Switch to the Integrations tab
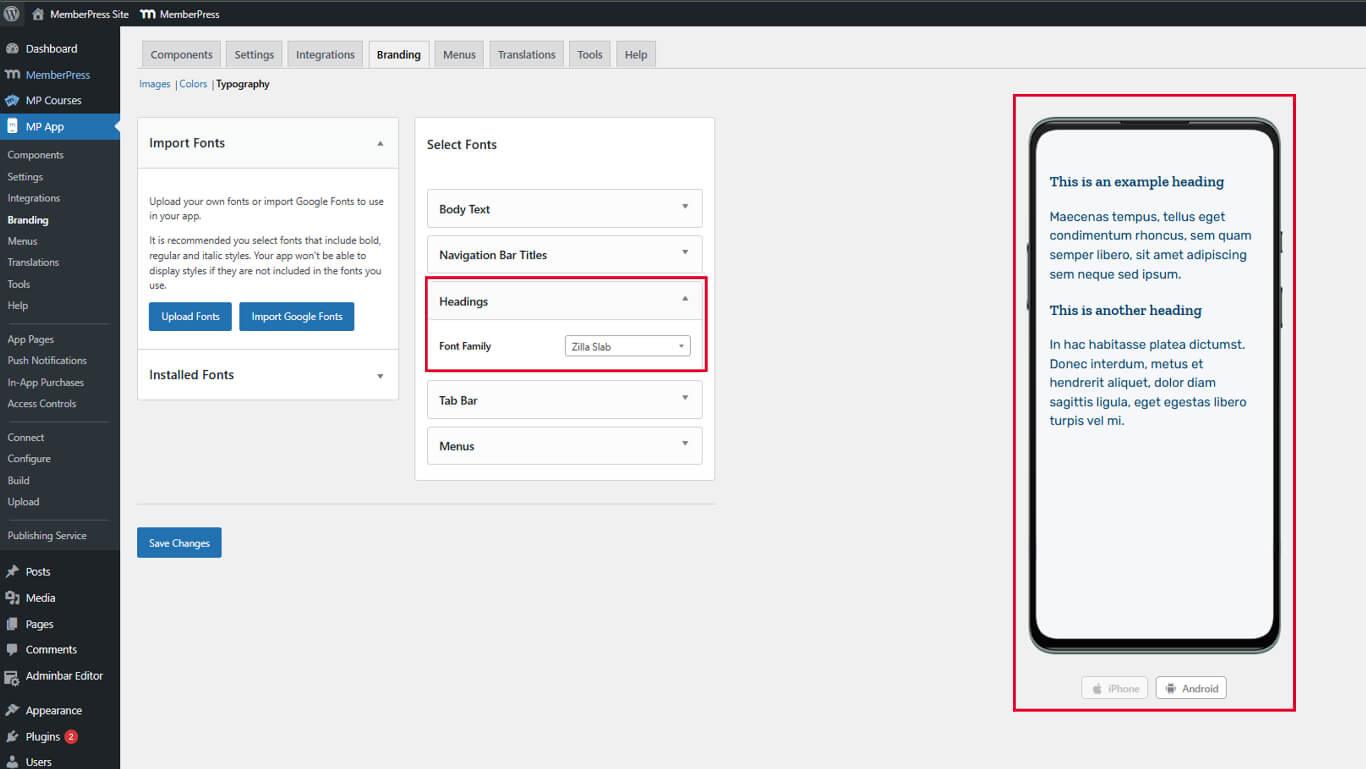The image size is (1366, 769). coord(325,55)
